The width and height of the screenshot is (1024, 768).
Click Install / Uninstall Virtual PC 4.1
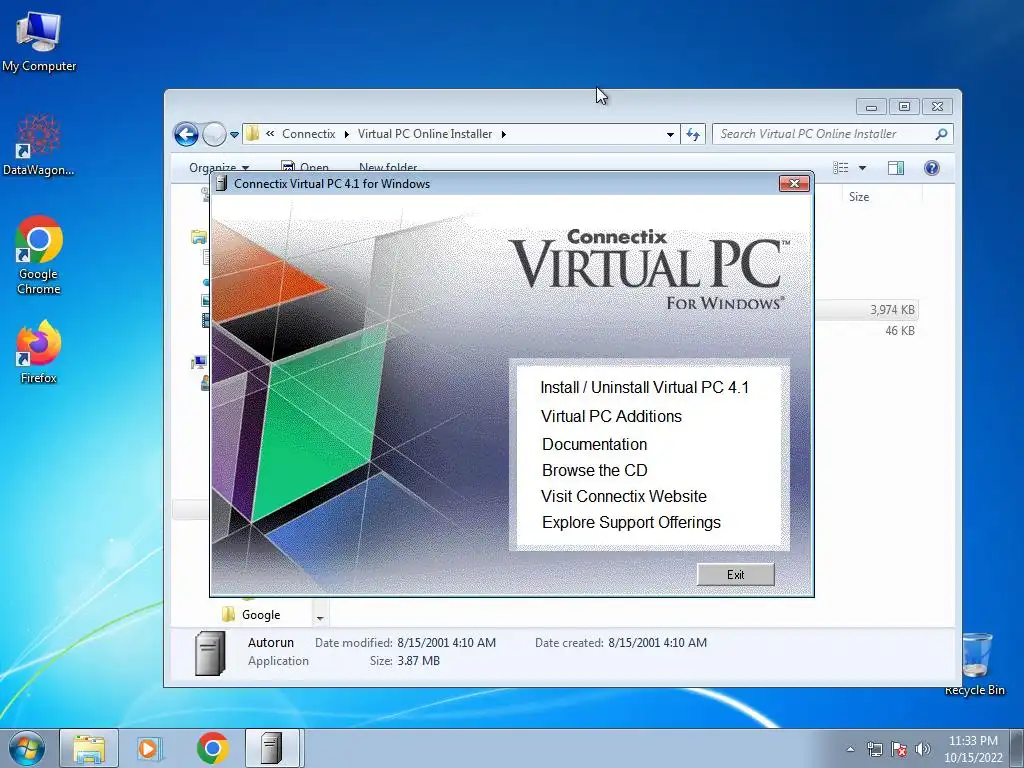point(644,387)
